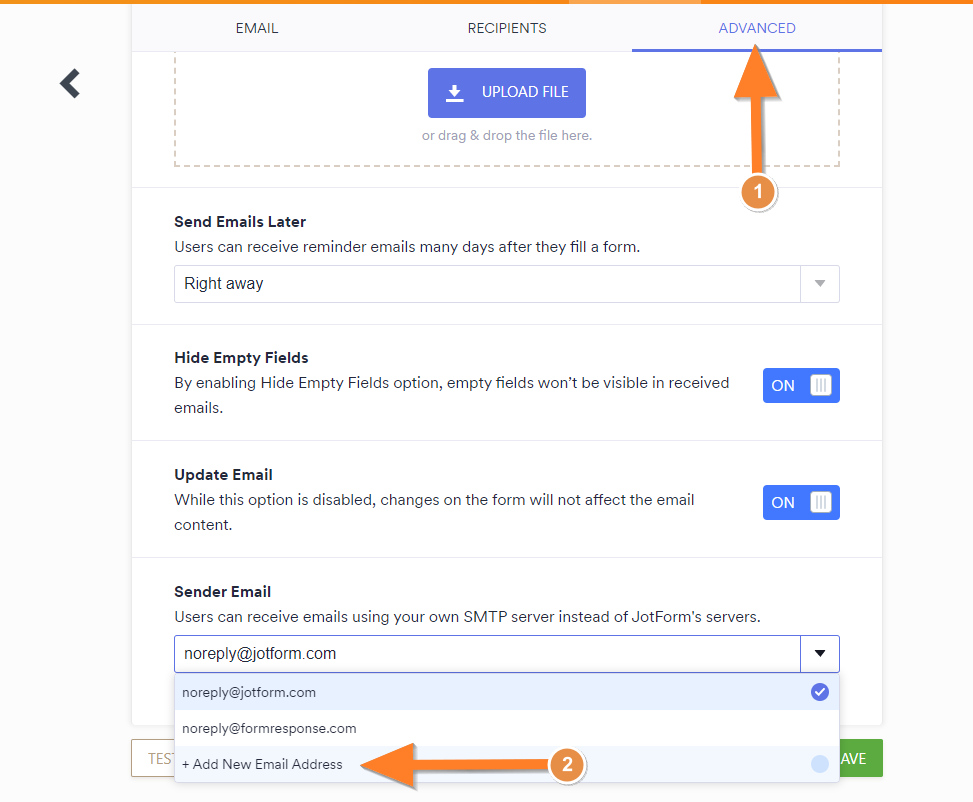Open the Send Emails Later 'Right away' dropdown
This screenshot has height=802, width=973.
click(x=487, y=284)
